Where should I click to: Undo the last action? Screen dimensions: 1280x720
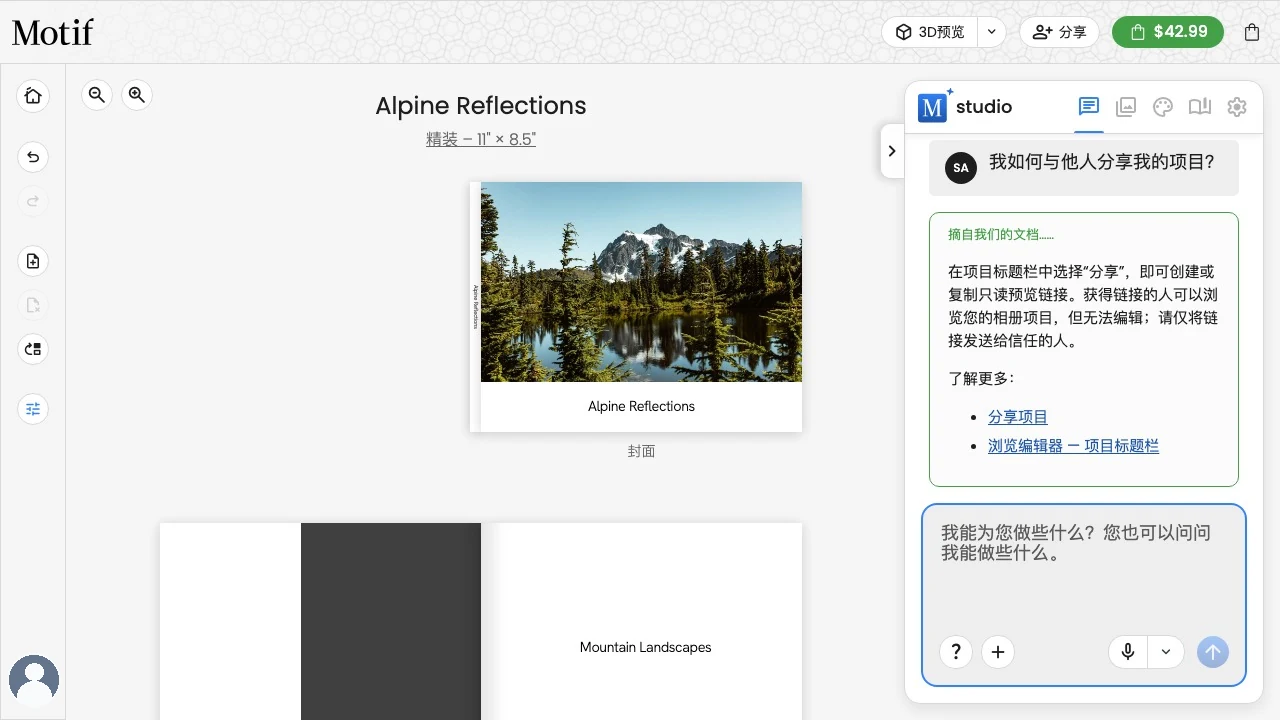[33, 157]
